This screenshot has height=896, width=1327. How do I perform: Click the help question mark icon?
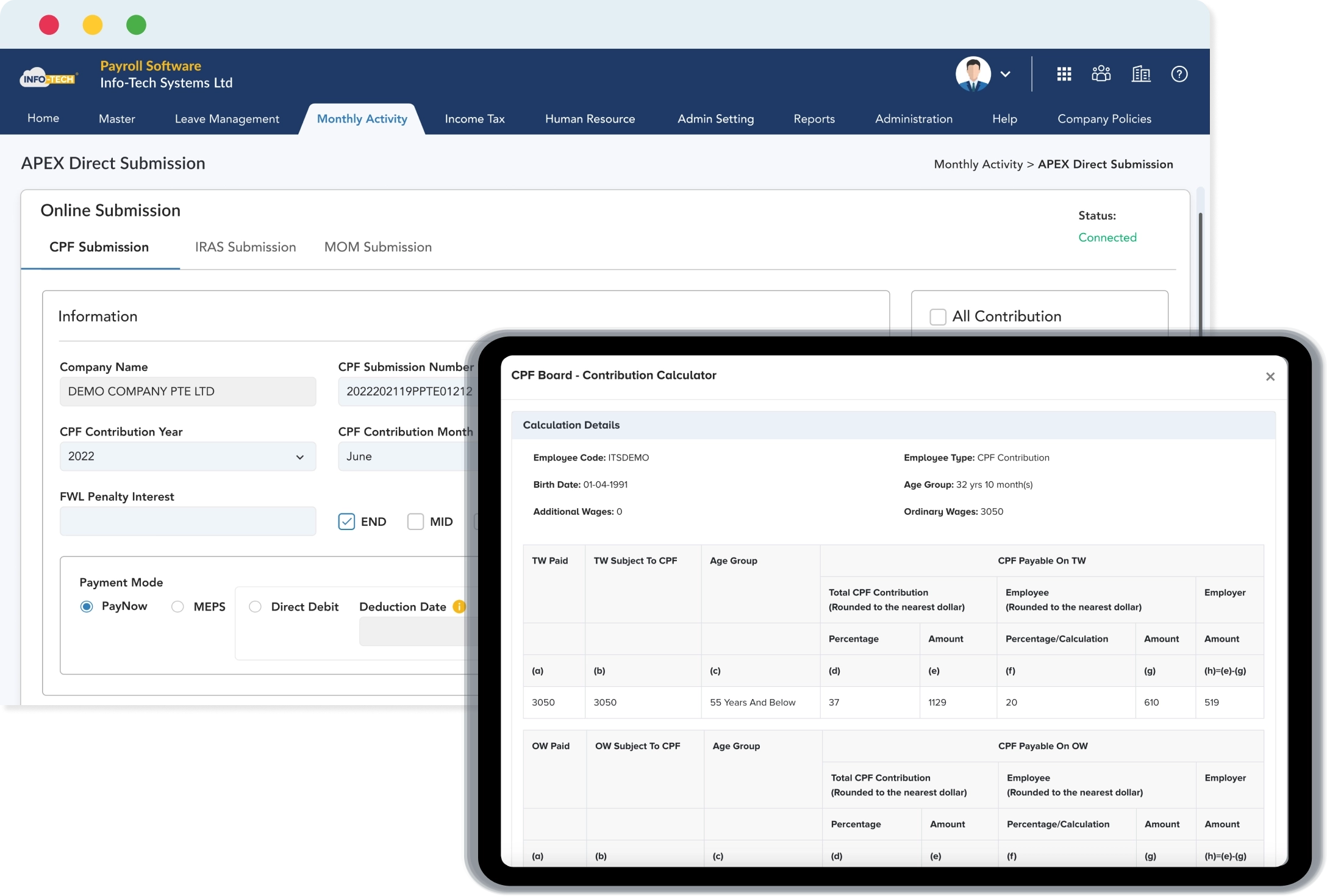(x=1179, y=74)
